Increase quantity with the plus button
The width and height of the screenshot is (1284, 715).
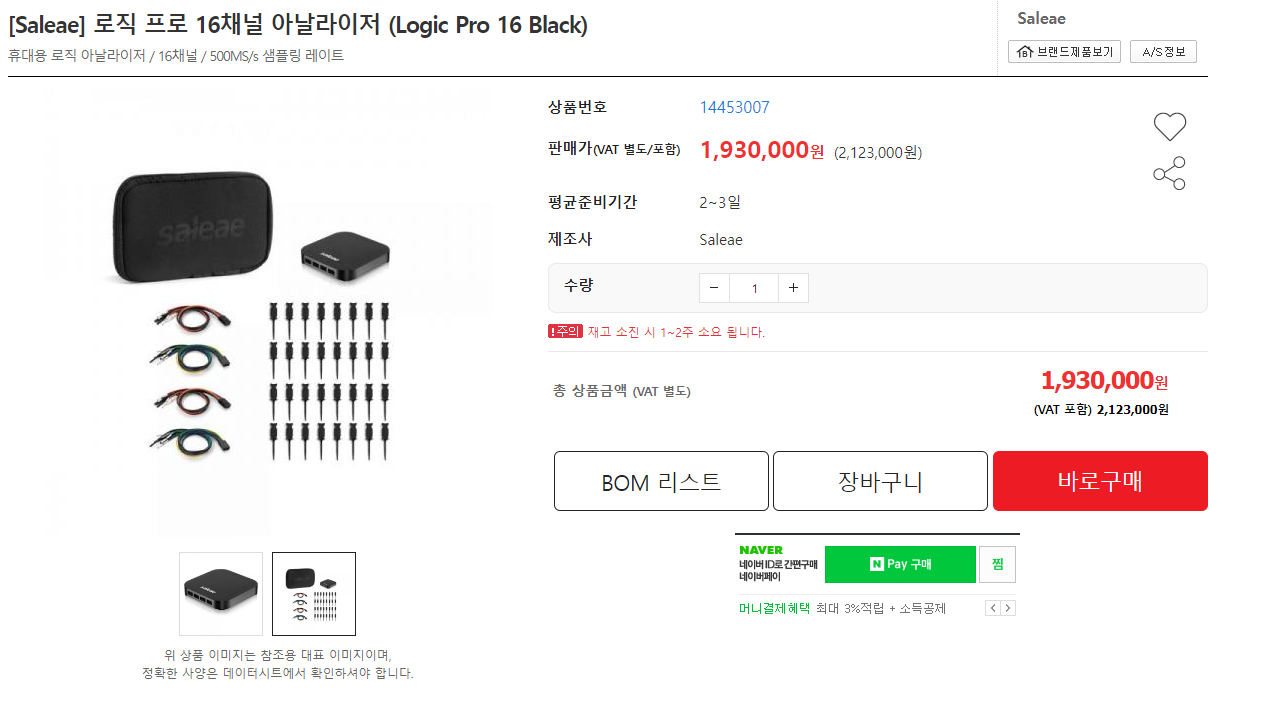tap(793, 288)
